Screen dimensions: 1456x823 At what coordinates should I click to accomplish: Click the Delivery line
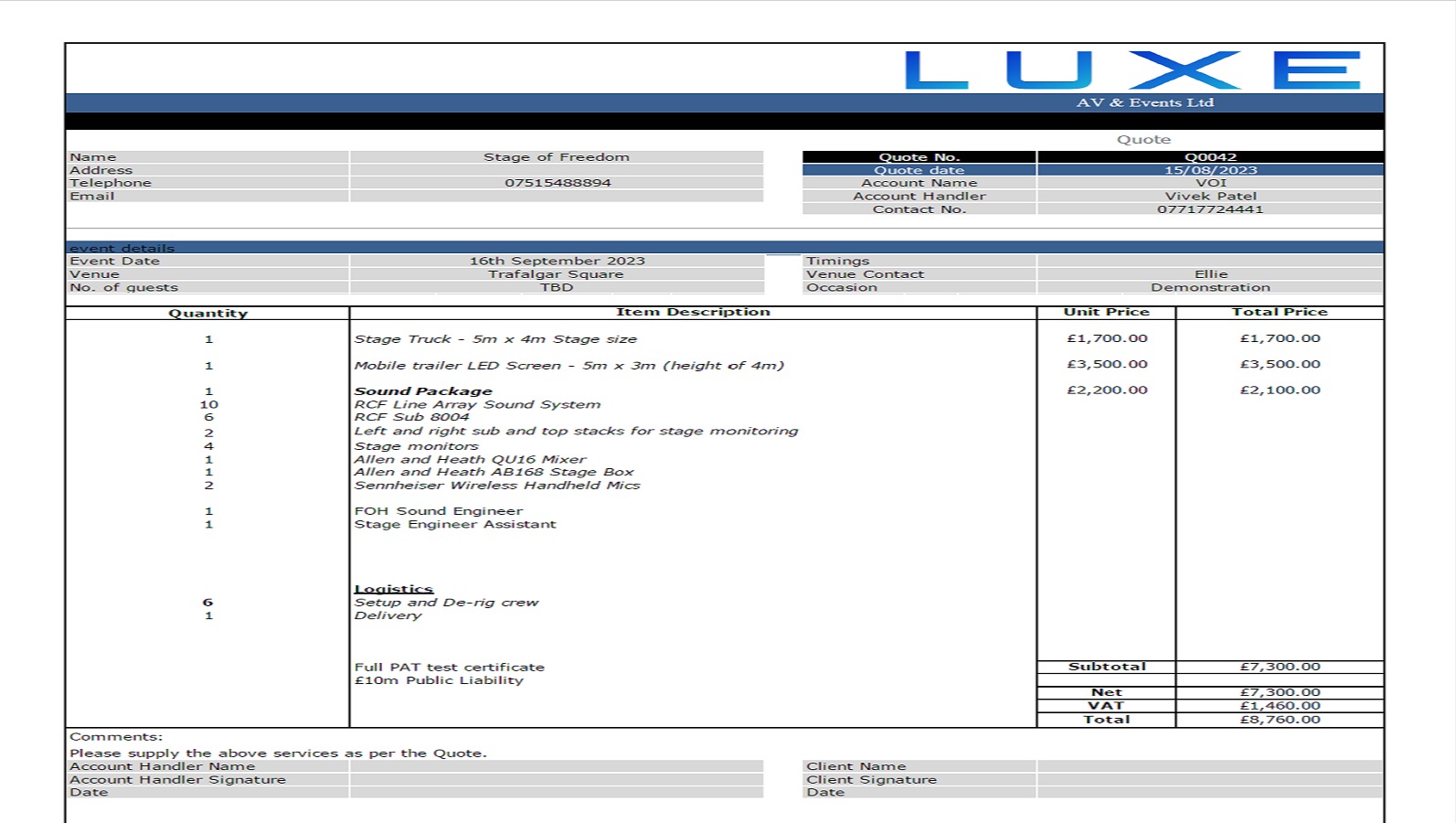[388, 615]
